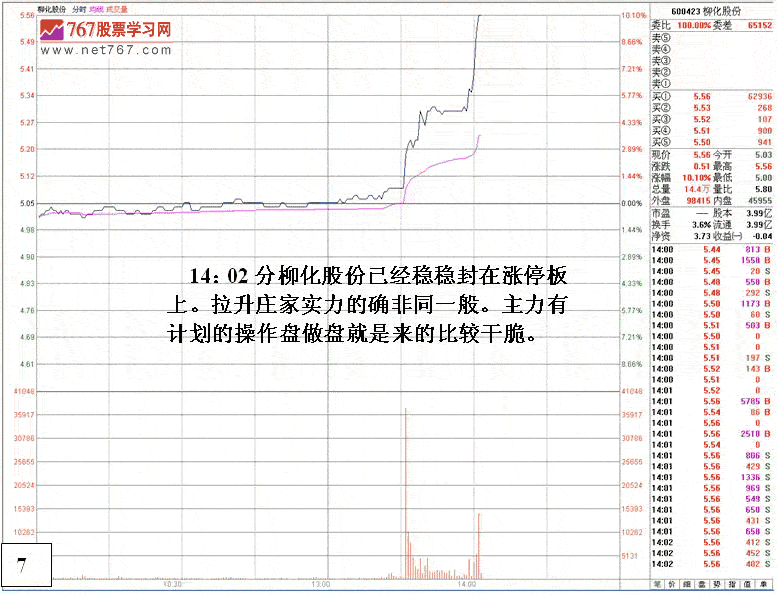777x595 pixels.
Task: Click the slide number 7 box
Action: (21, 567)
